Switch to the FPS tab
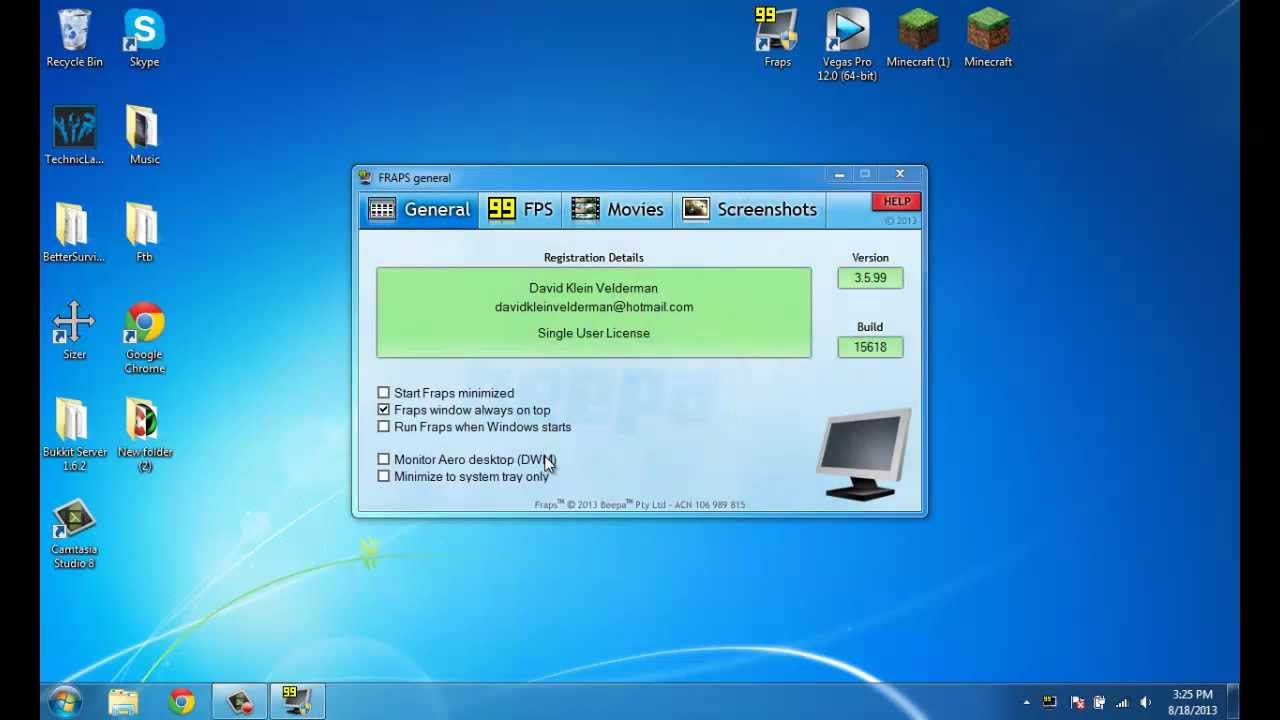 click(520, 209)
